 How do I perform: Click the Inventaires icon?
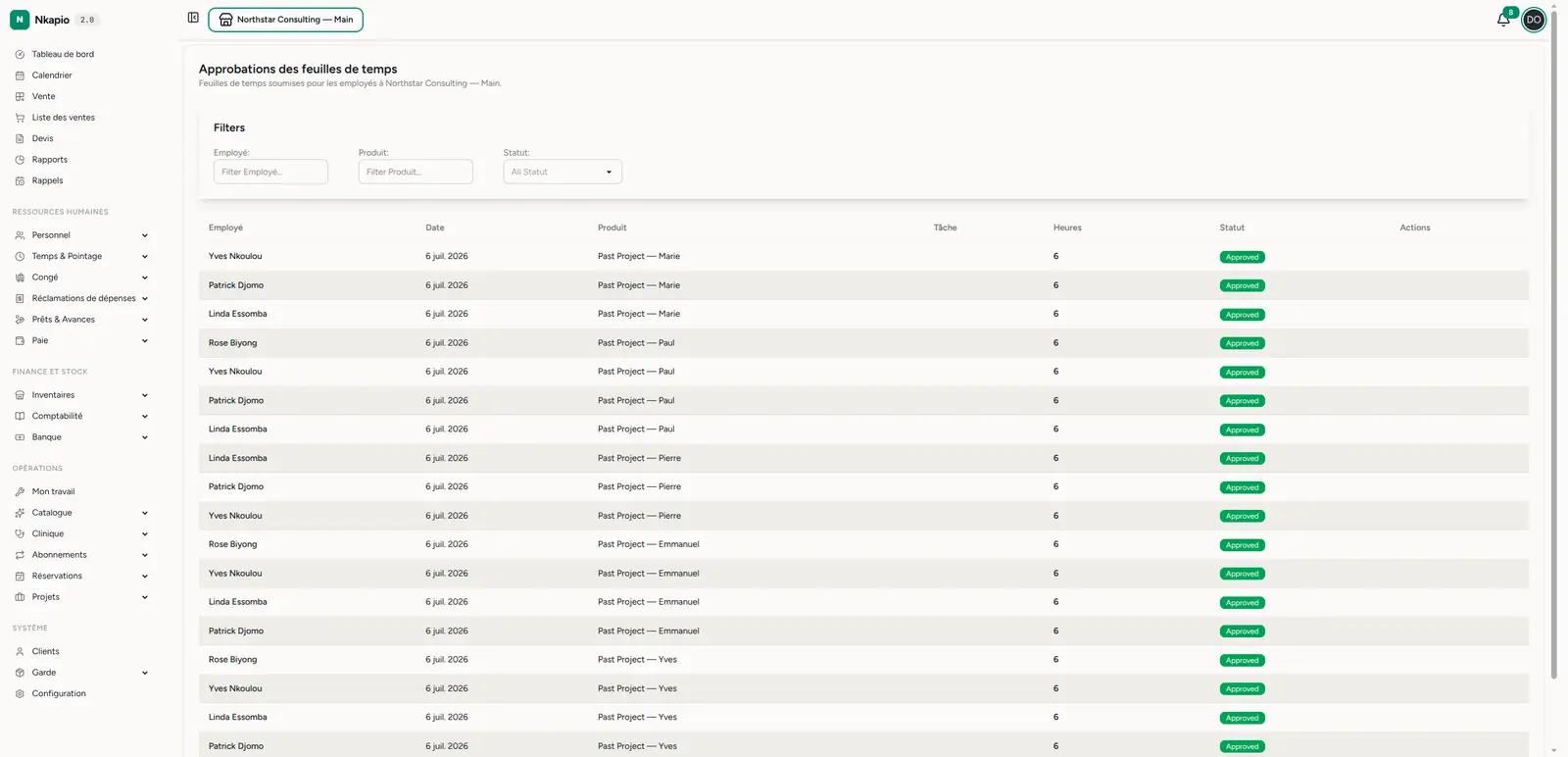[20, 395]
